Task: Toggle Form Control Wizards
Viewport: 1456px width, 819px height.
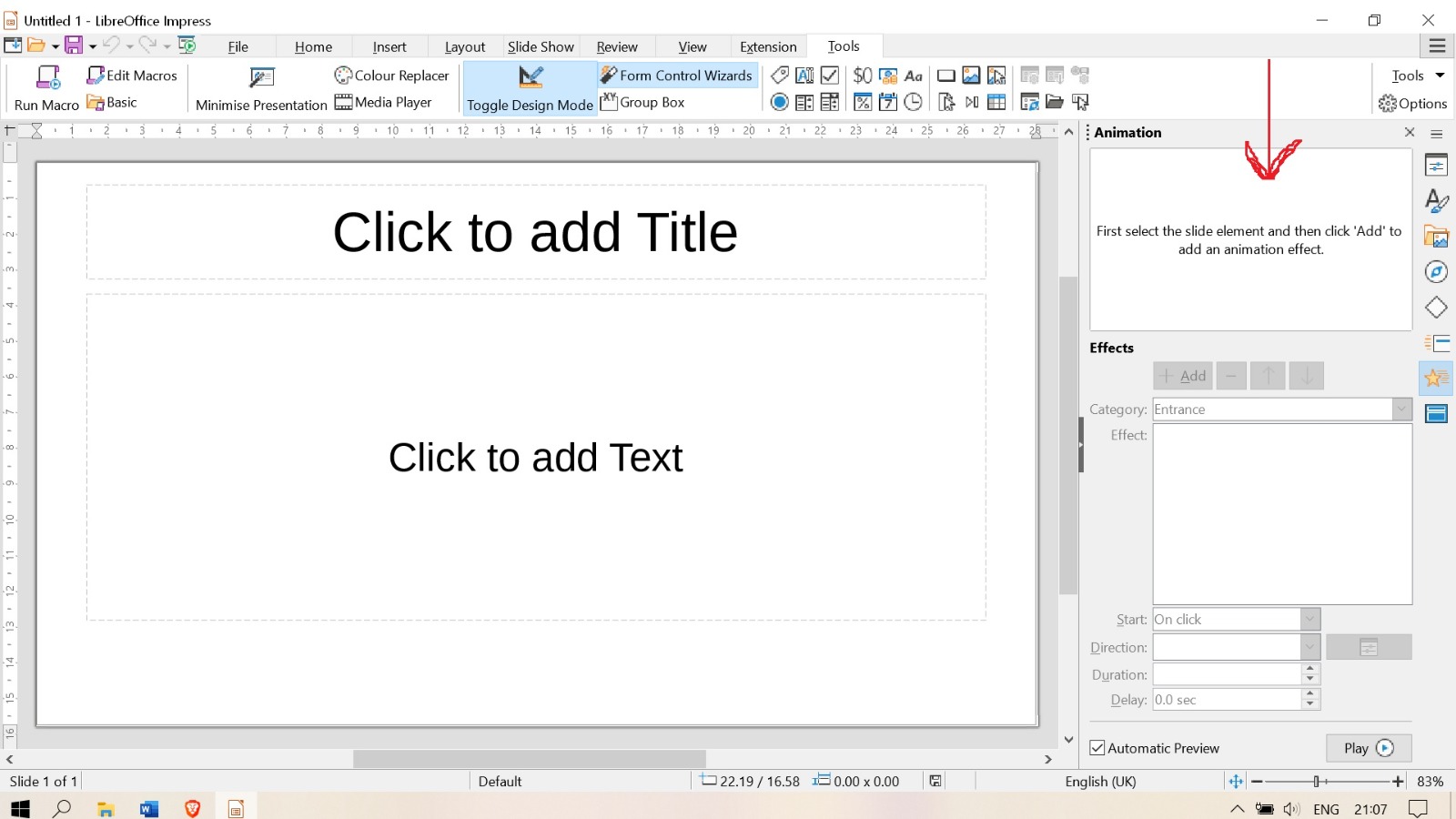Action: point(676,76)
